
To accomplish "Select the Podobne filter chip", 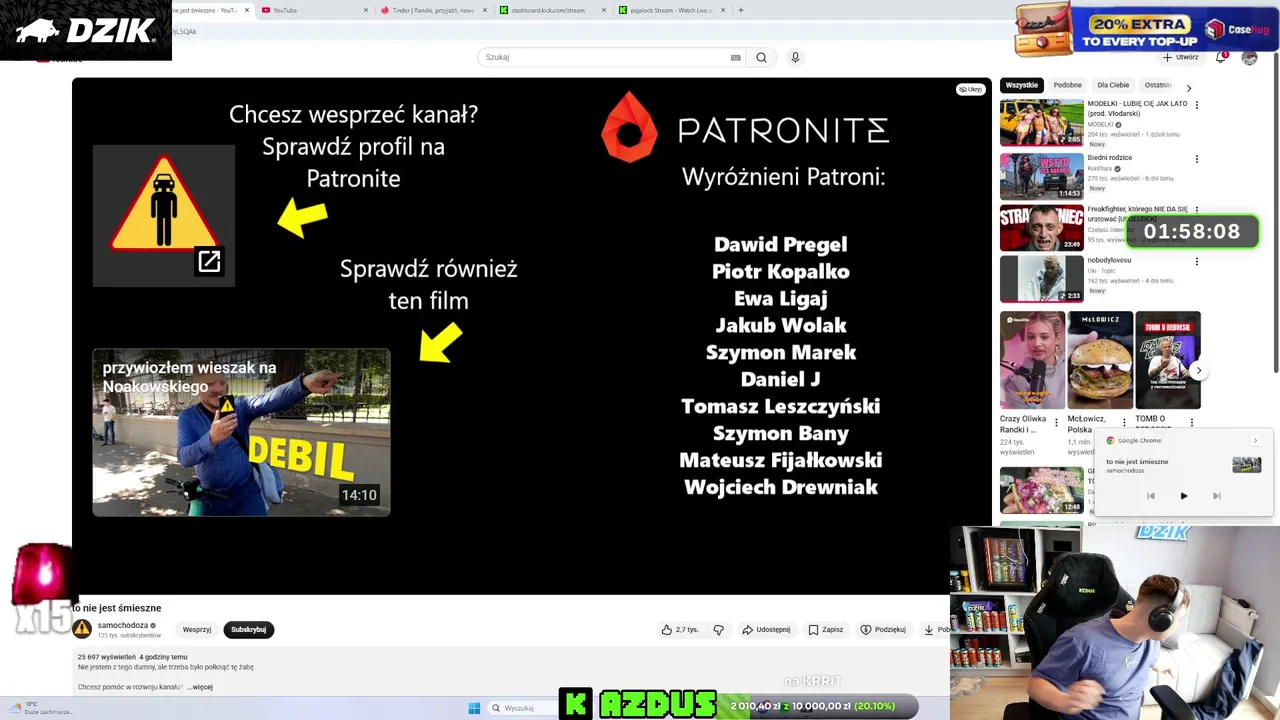I will (1067, 86).
